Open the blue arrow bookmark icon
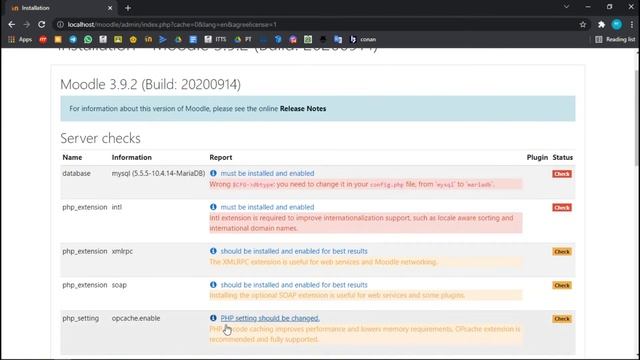This screenshot has width=640, height=360. (163, 40)
